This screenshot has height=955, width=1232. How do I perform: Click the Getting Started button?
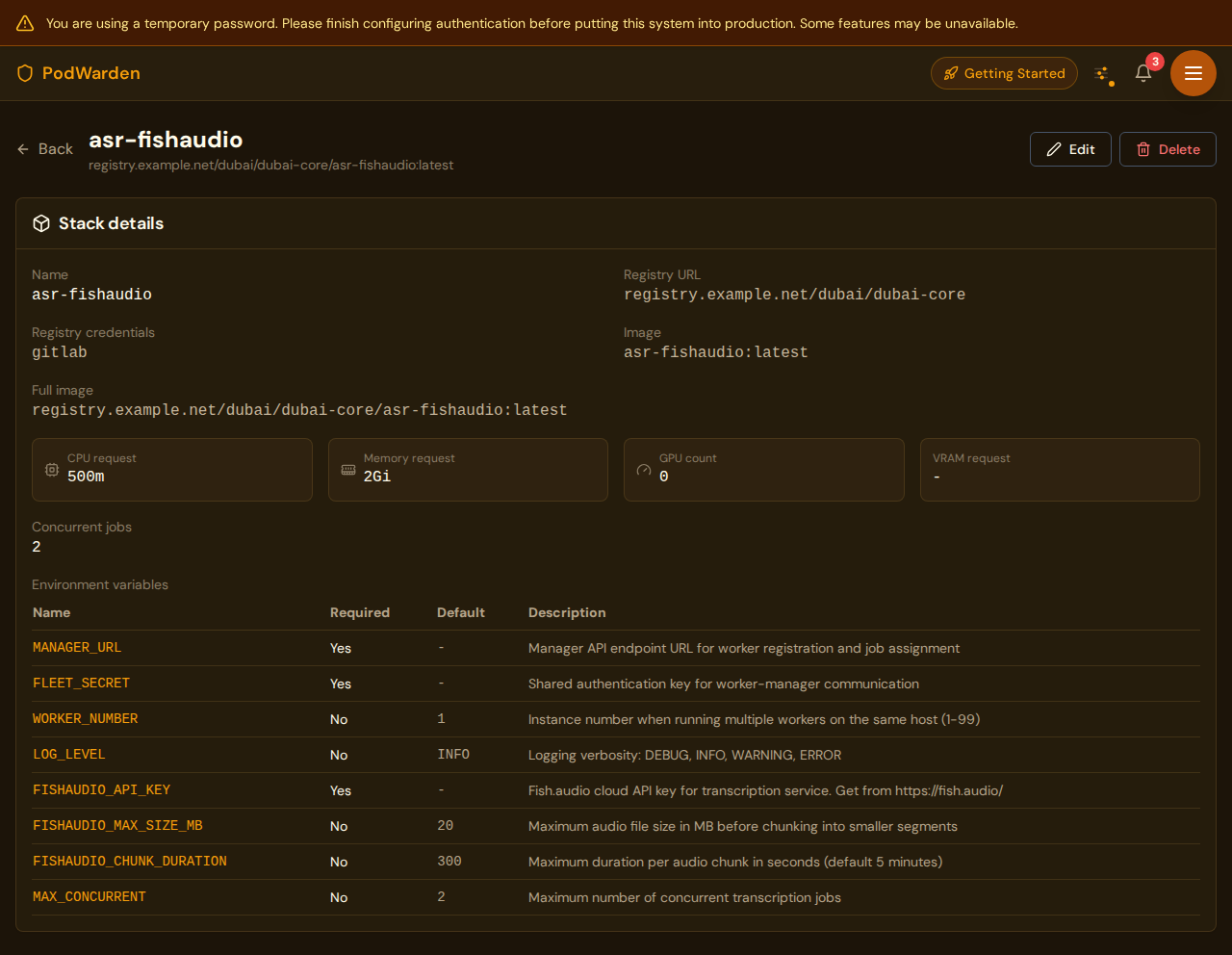(1004, 72)
